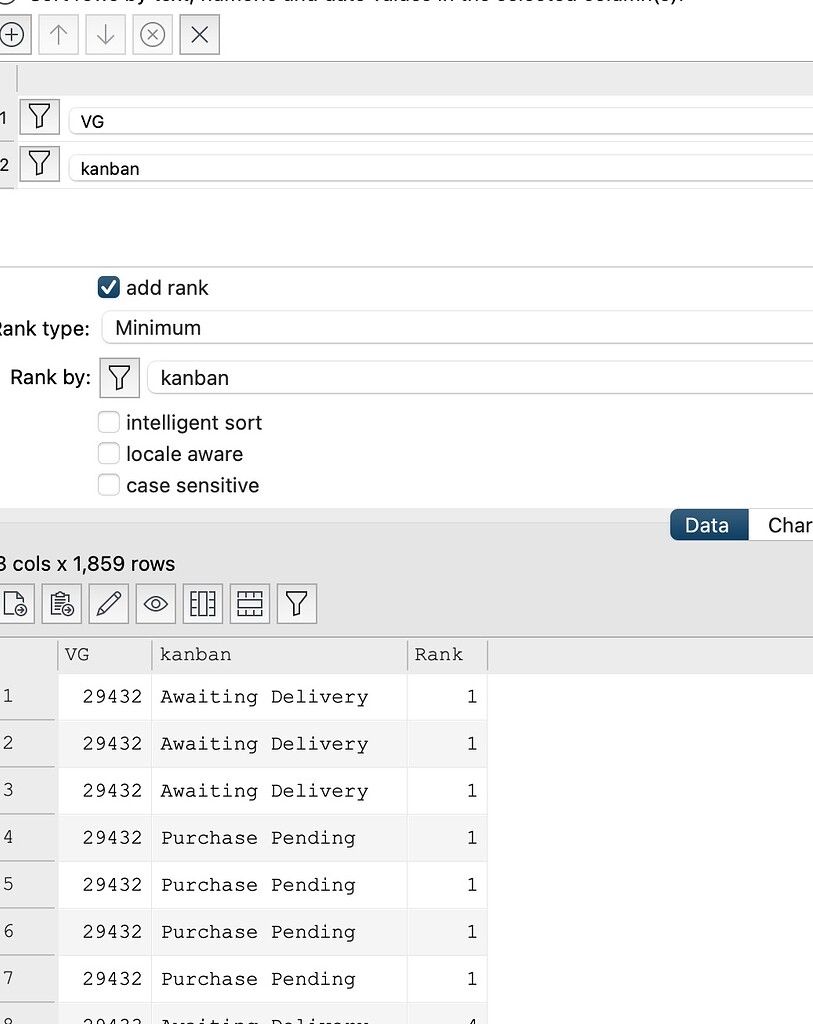
Task: Click the eye preview icon above the table
Action: 155,603
